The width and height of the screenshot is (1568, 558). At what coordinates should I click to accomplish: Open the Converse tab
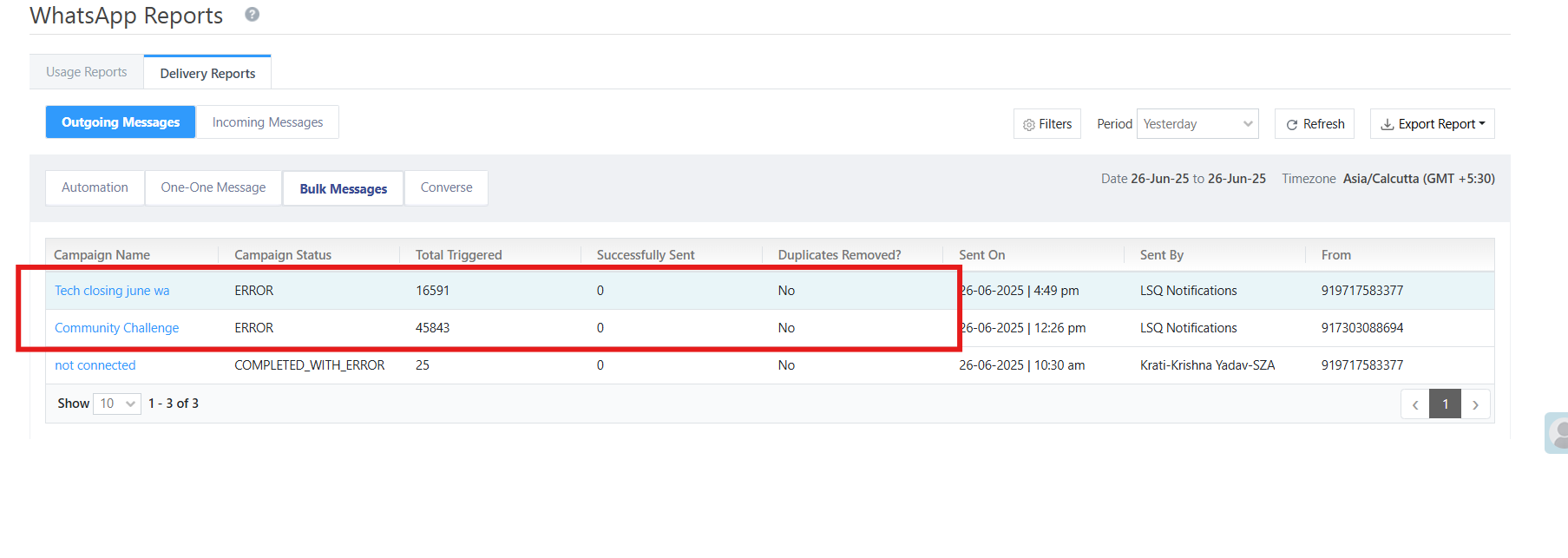(x=446, y=187)
